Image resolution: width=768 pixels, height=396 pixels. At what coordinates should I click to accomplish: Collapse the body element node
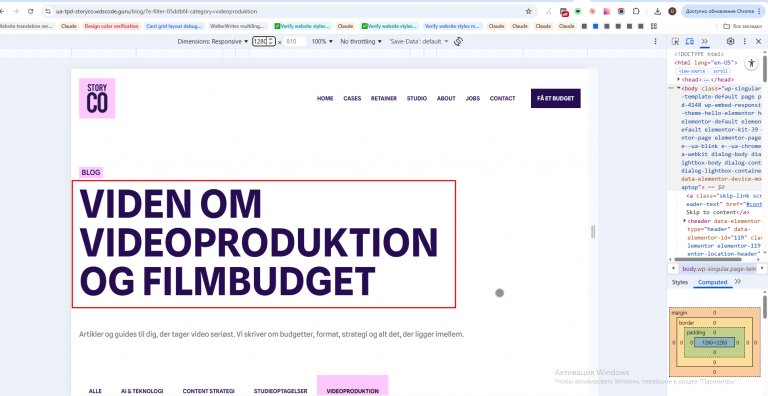click(x=678, y=88)
